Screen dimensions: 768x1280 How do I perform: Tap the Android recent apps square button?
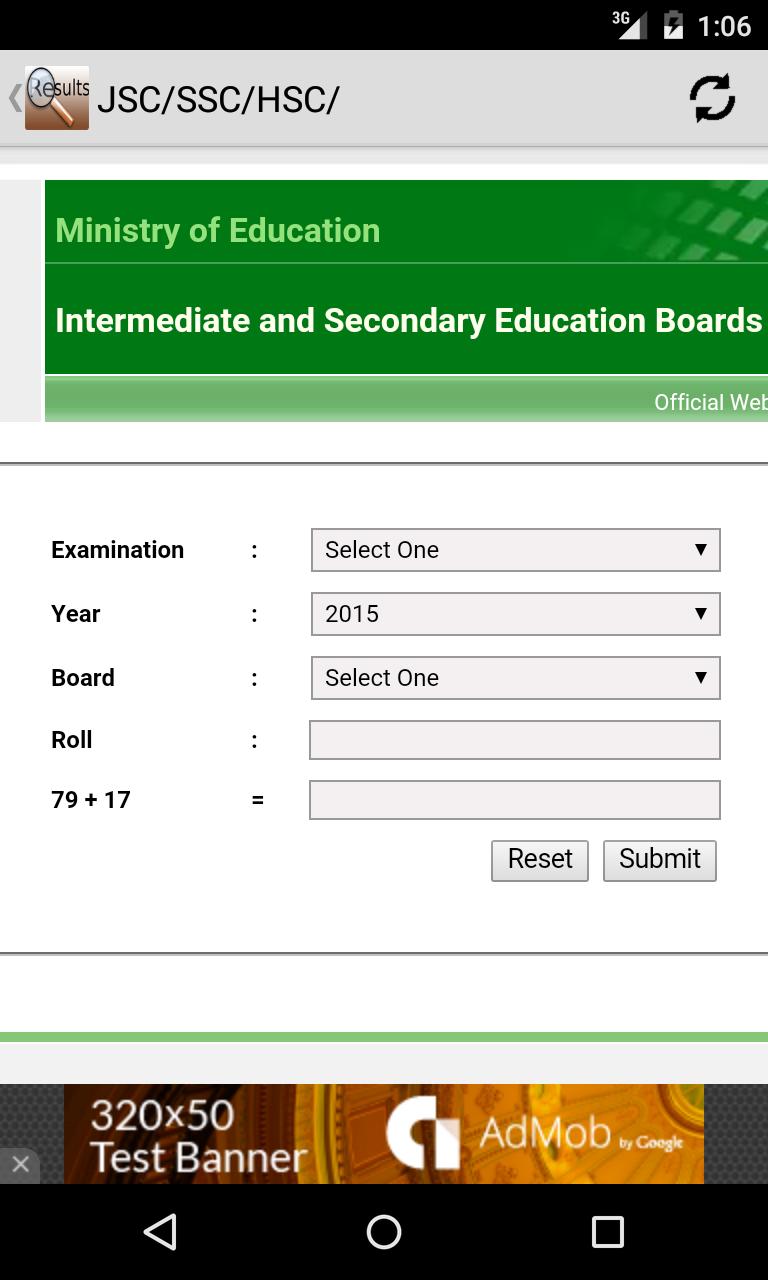pos(607,1232)
